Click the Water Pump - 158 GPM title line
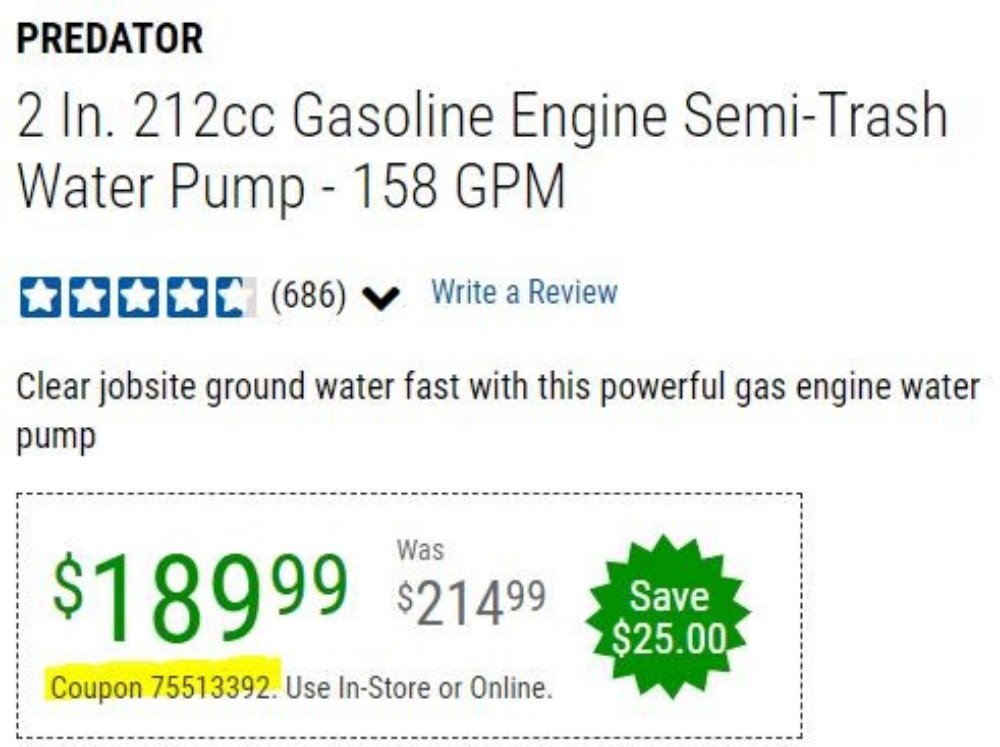Image resolution: width=1000 pixels, height=747 pixels. pyautogui.click(x=291, y=186)
